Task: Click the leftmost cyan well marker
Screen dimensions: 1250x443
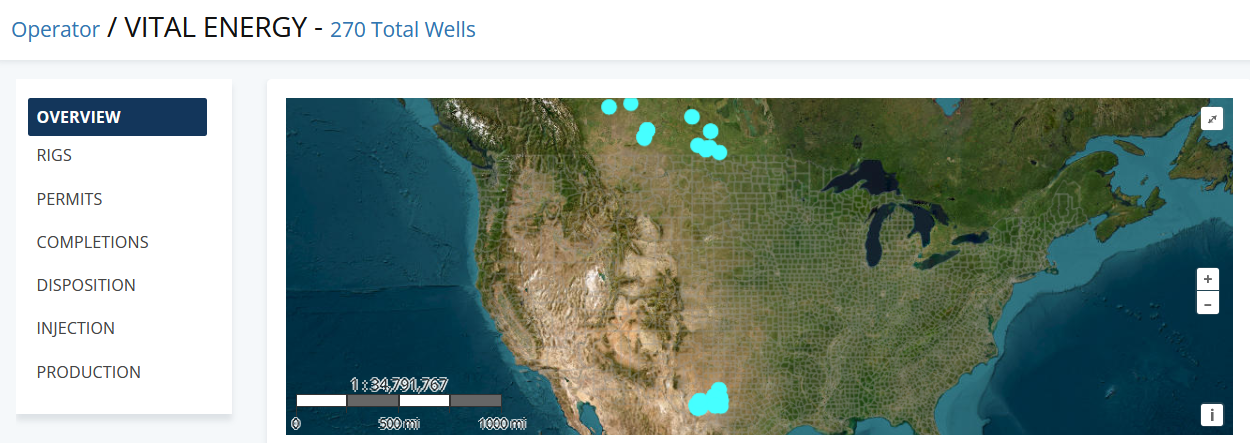Action: tap(608, 106)
